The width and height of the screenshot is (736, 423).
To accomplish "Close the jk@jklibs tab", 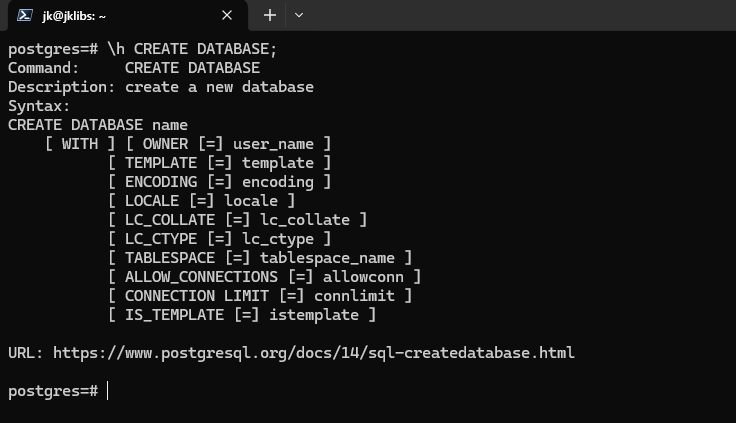I will (227, 15).
